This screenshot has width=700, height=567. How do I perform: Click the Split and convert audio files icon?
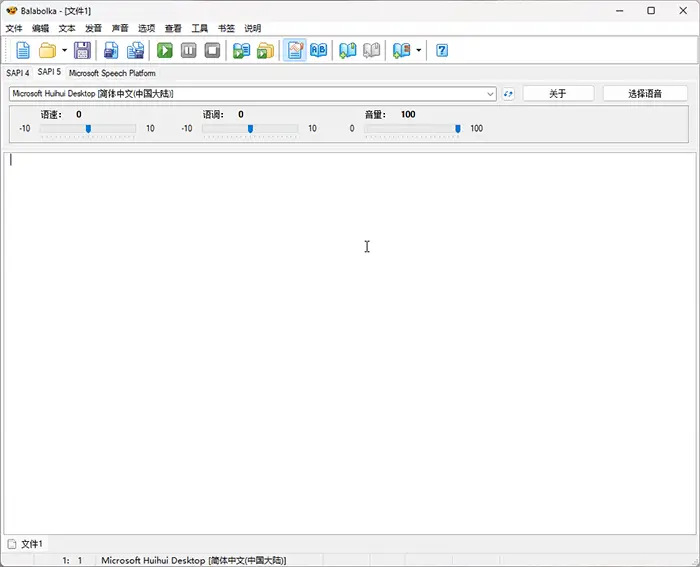pos(135,50)
